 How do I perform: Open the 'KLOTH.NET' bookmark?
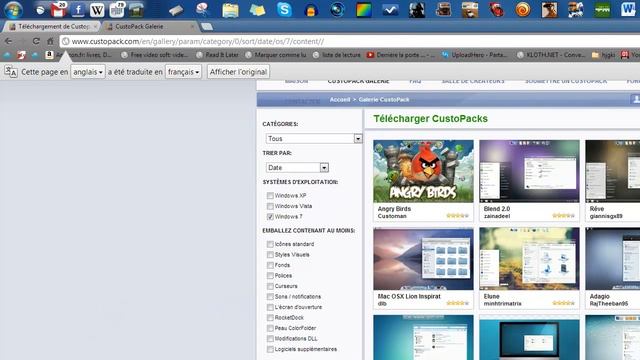551,55
